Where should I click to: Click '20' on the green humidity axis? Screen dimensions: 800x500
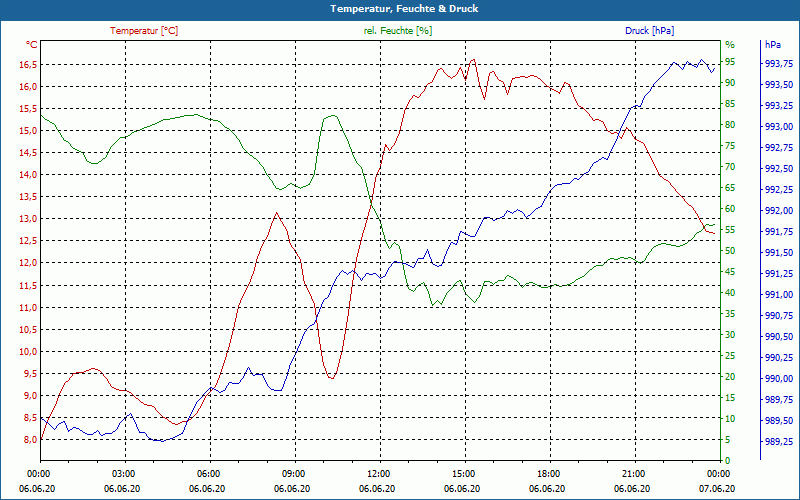click(x=730, y=377)
